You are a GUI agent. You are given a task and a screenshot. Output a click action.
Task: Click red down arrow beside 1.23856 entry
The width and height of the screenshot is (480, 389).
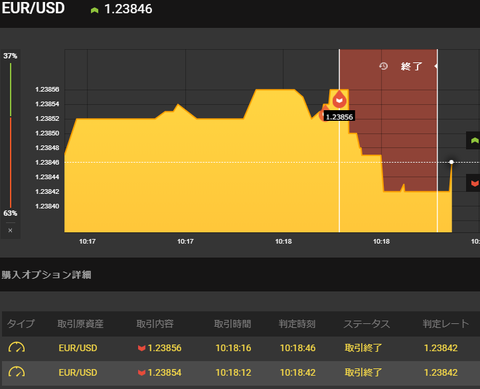pos(142,348)
